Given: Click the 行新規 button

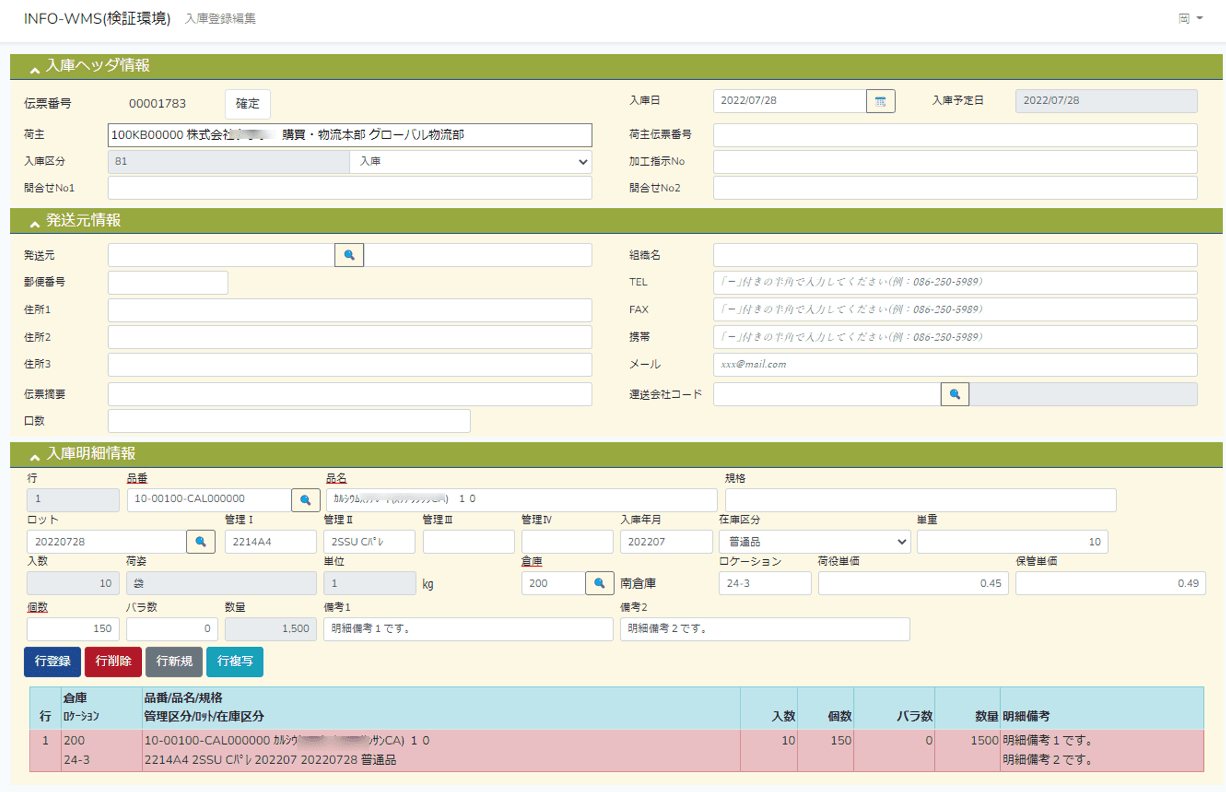Looking at the screenshot, I should coord(174,661).
